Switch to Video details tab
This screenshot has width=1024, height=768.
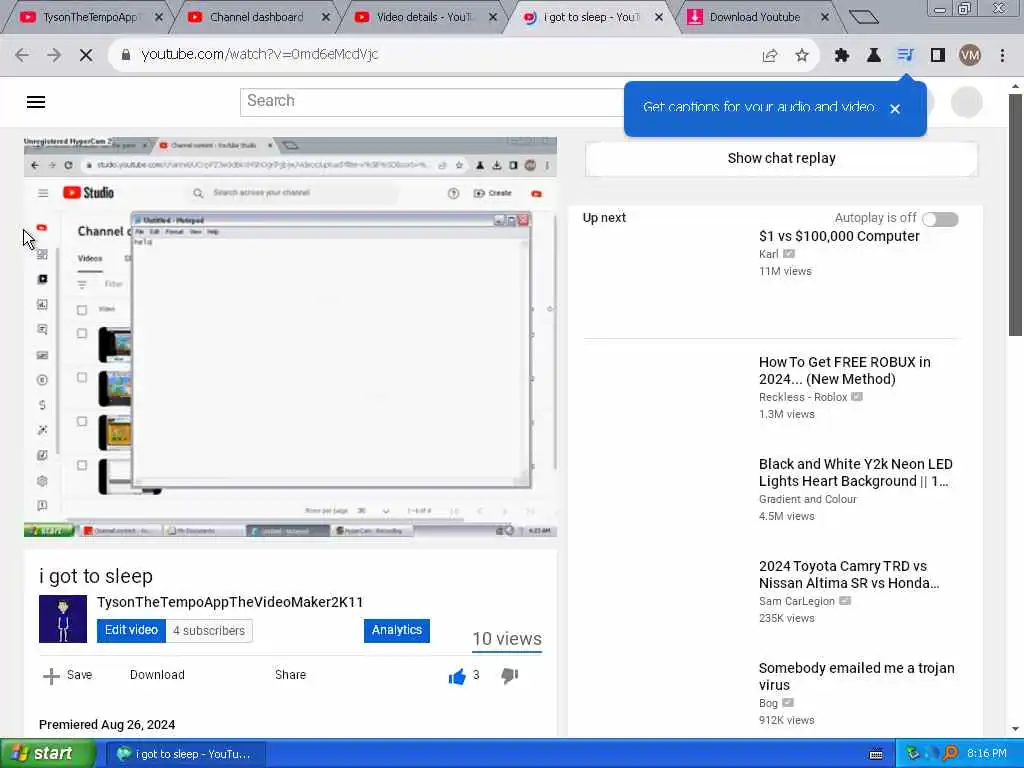click(423, 17)
